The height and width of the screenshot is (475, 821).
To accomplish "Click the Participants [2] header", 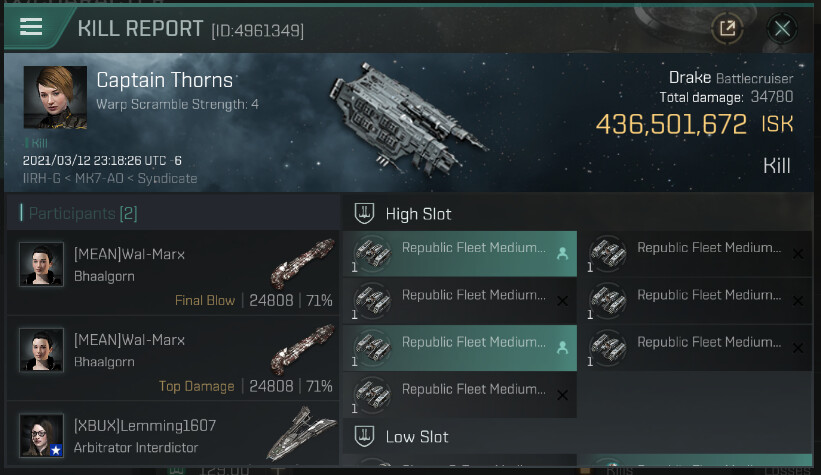I will coord(79,213).
